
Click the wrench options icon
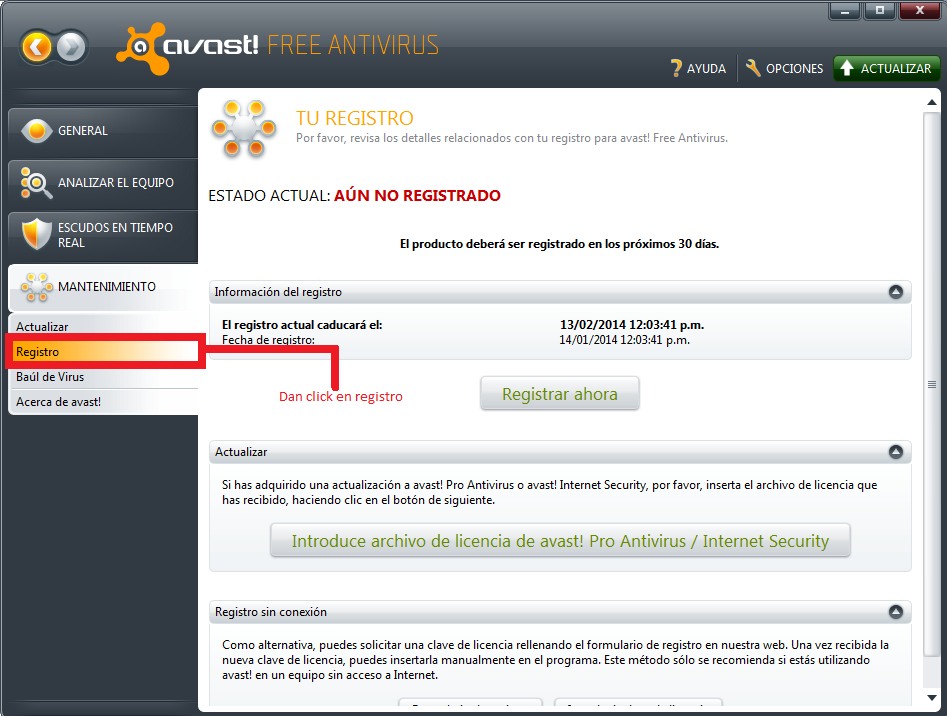coord(753,68)
